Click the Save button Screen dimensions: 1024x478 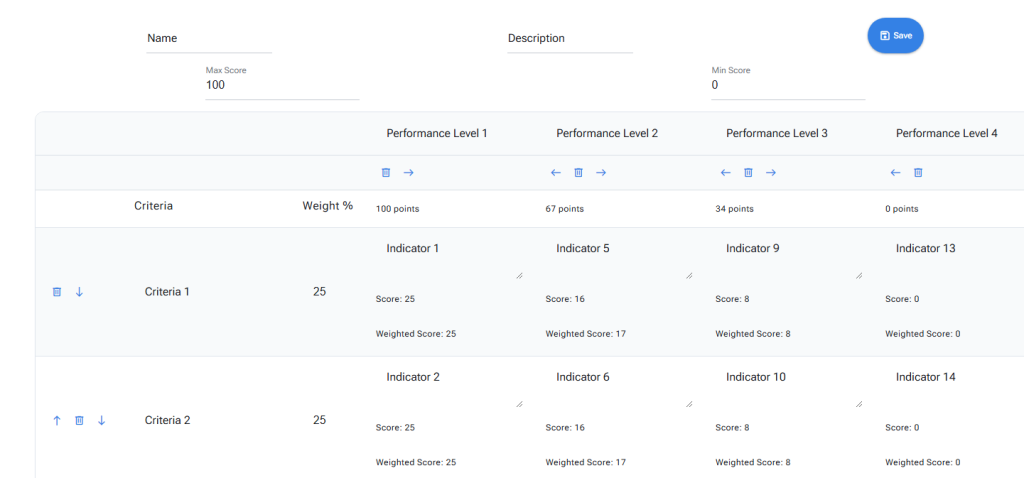(895, 35)
